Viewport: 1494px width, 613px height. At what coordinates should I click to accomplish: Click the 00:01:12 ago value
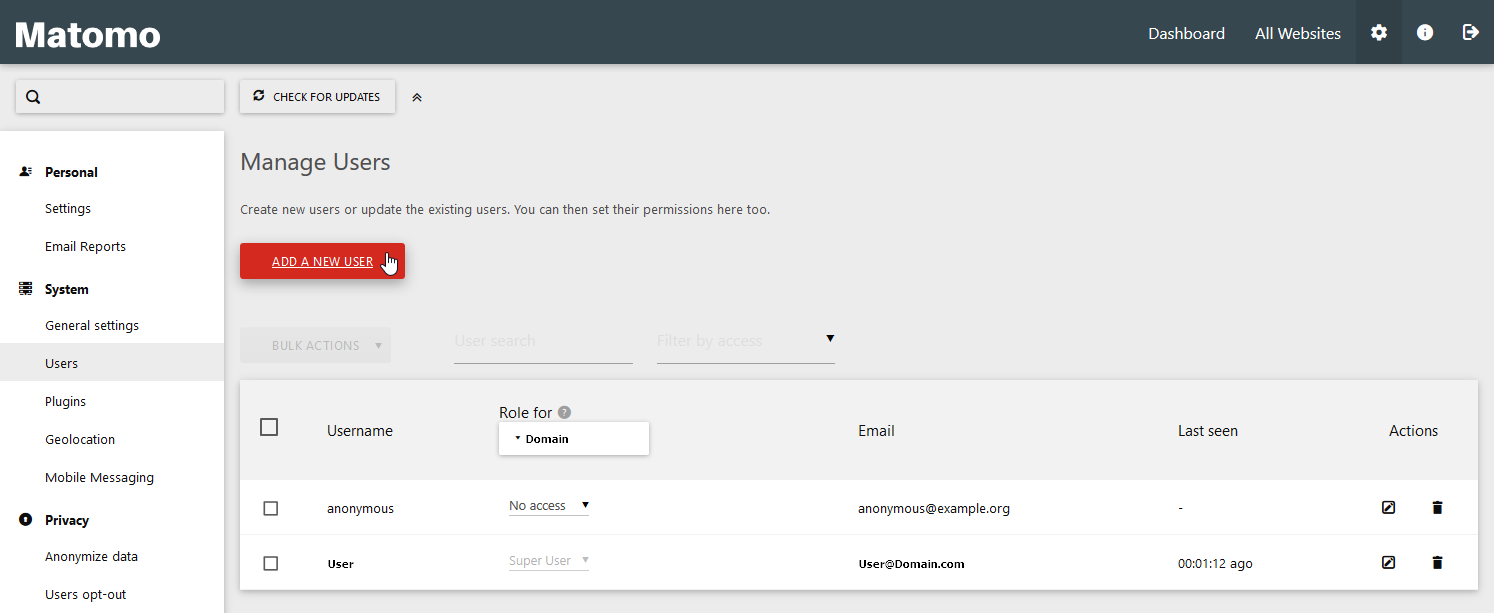tap(1215, 564)
